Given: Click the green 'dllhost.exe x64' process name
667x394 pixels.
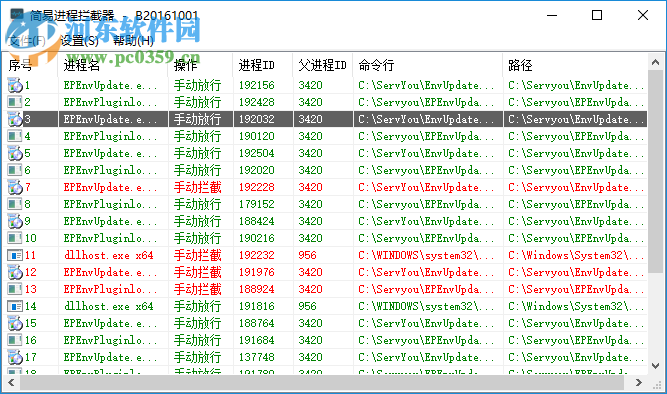Looking at the screenshot, I should pos(108,306).
